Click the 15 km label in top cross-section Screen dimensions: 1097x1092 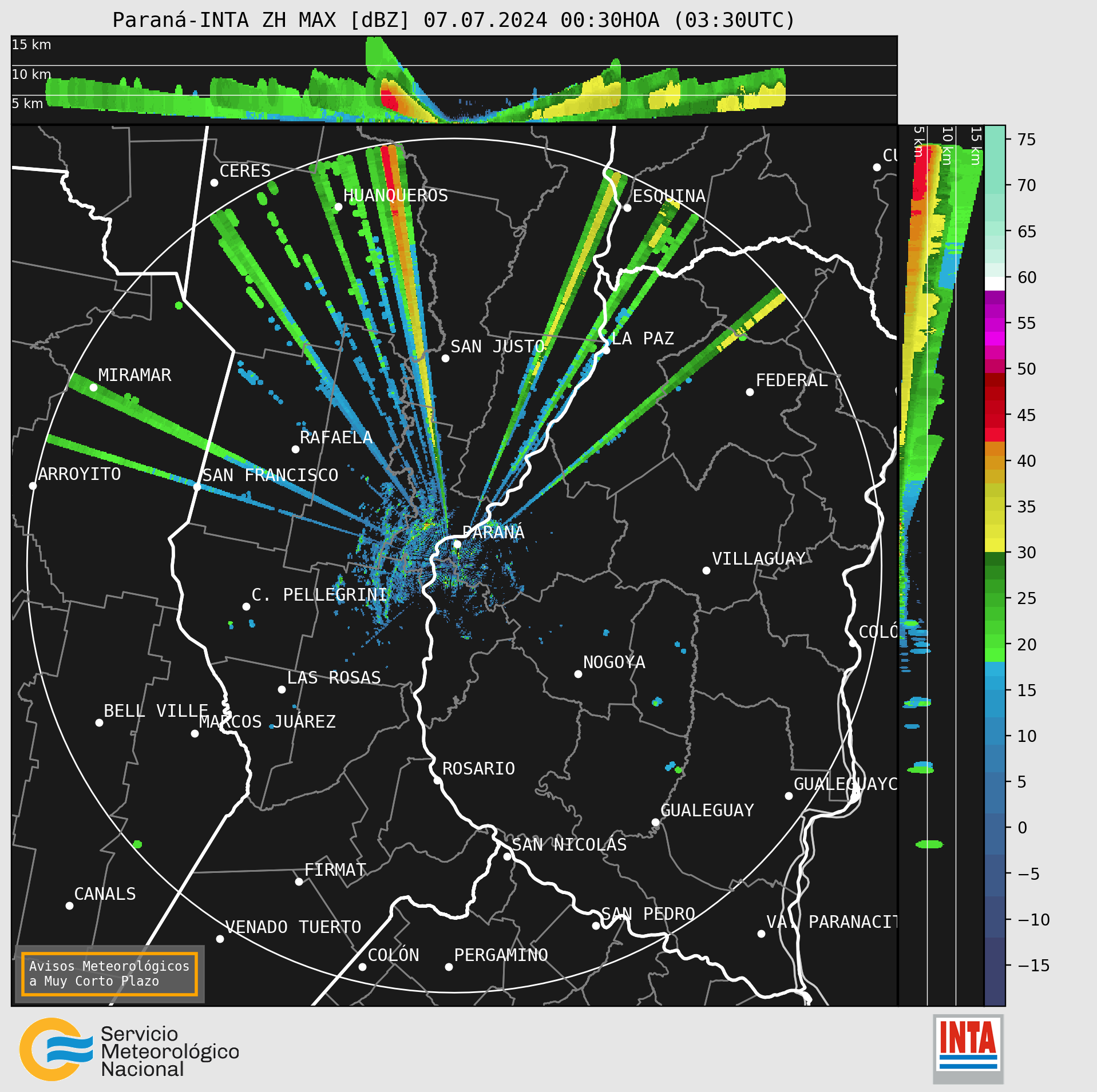(31, 45)
